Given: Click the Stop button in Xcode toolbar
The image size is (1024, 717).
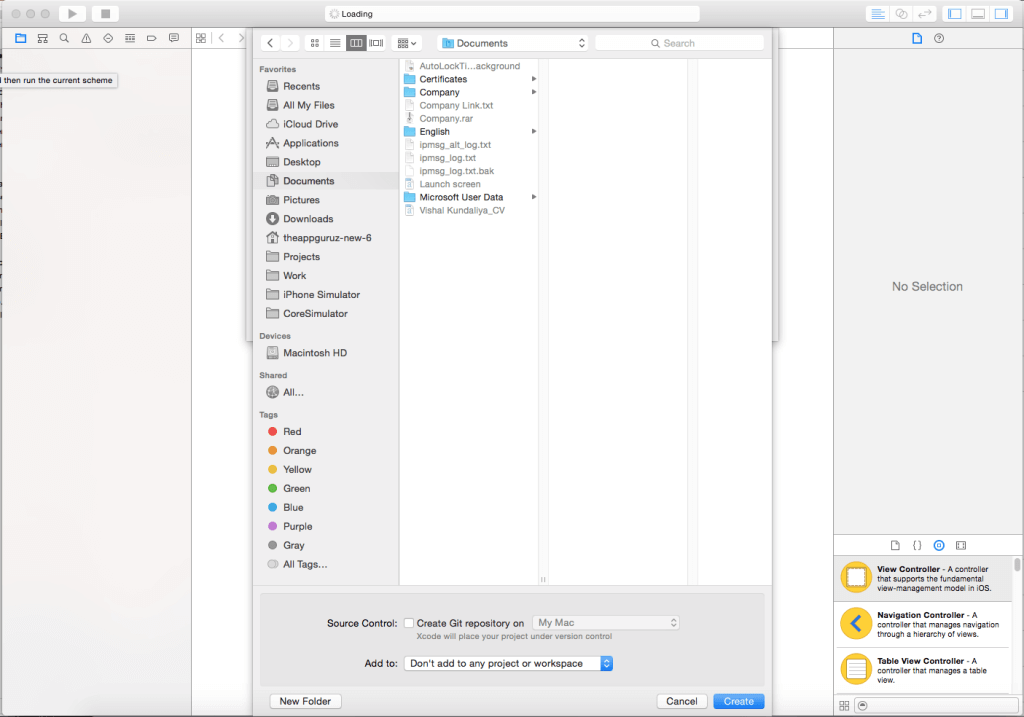Looking at the screenshot, I should (104, 14).
